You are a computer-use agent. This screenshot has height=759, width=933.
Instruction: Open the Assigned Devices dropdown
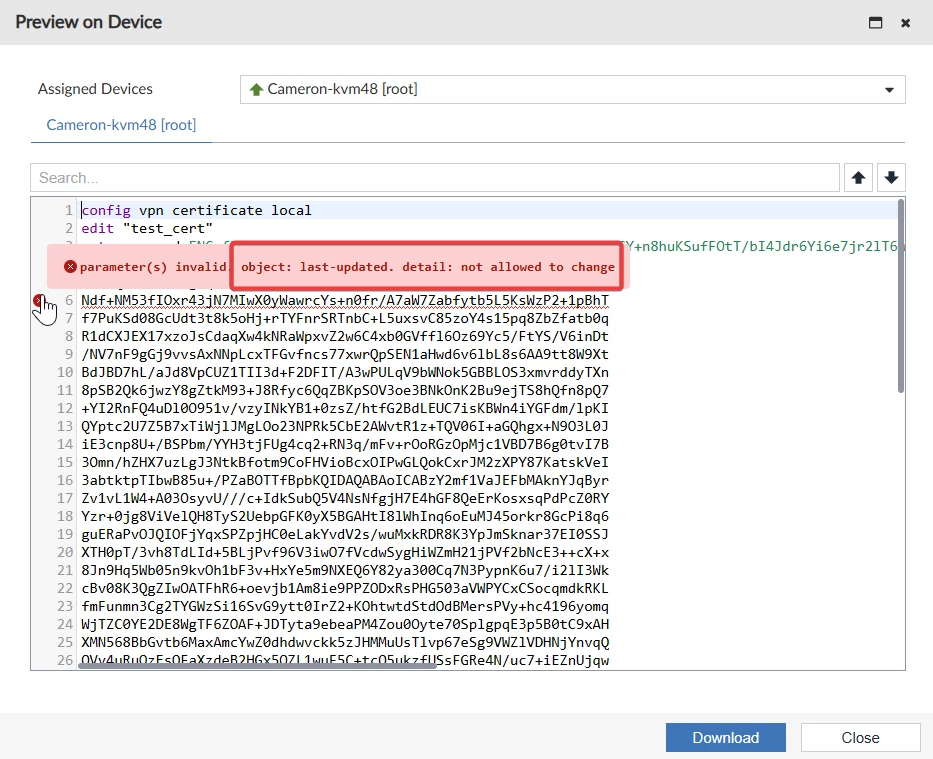click(x=572, y=89)
